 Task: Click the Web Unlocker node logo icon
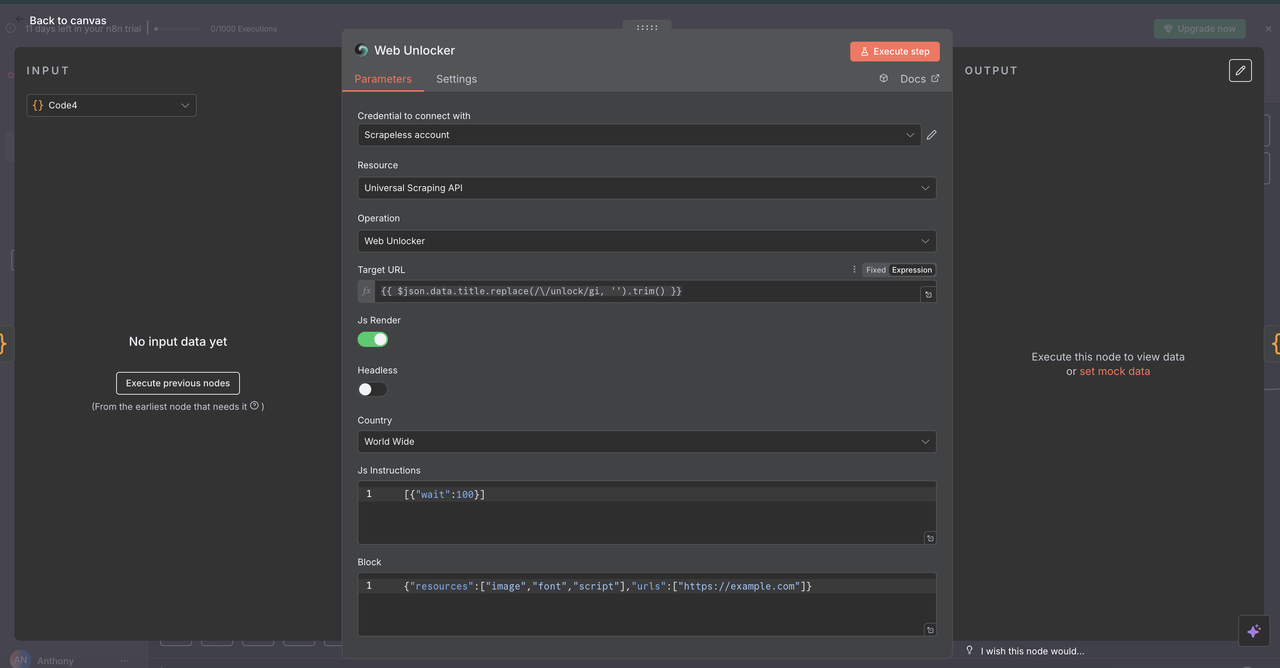click(362, 50)
